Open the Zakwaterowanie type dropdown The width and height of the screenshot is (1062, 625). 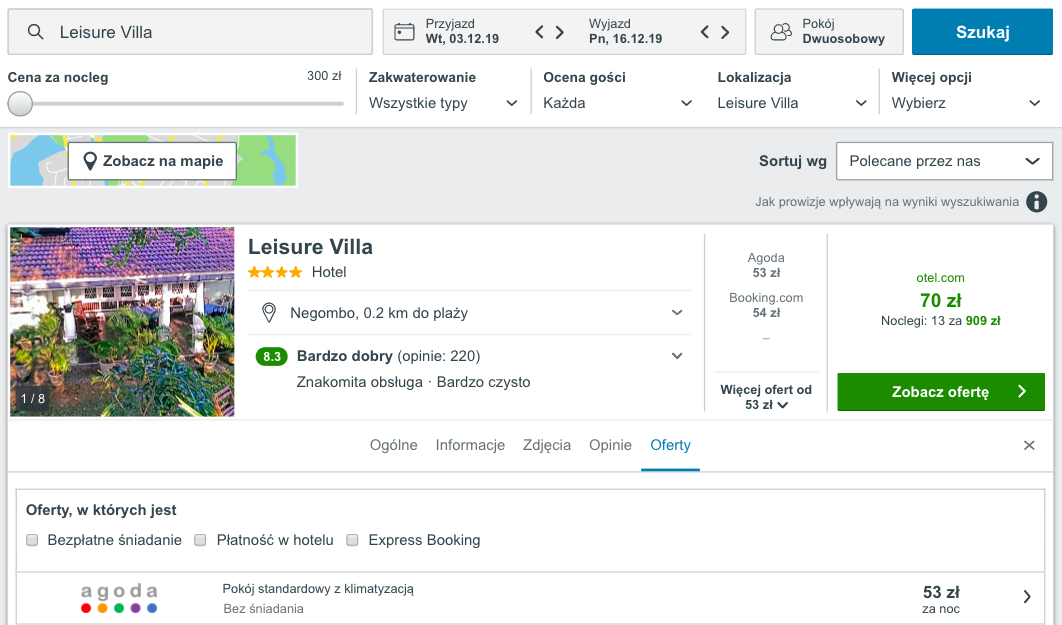[x=443, y=103]
